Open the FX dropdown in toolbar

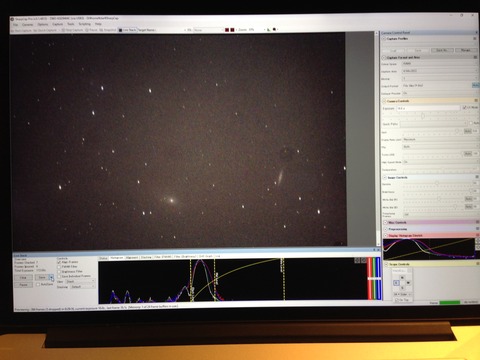[x=208, y=30]
